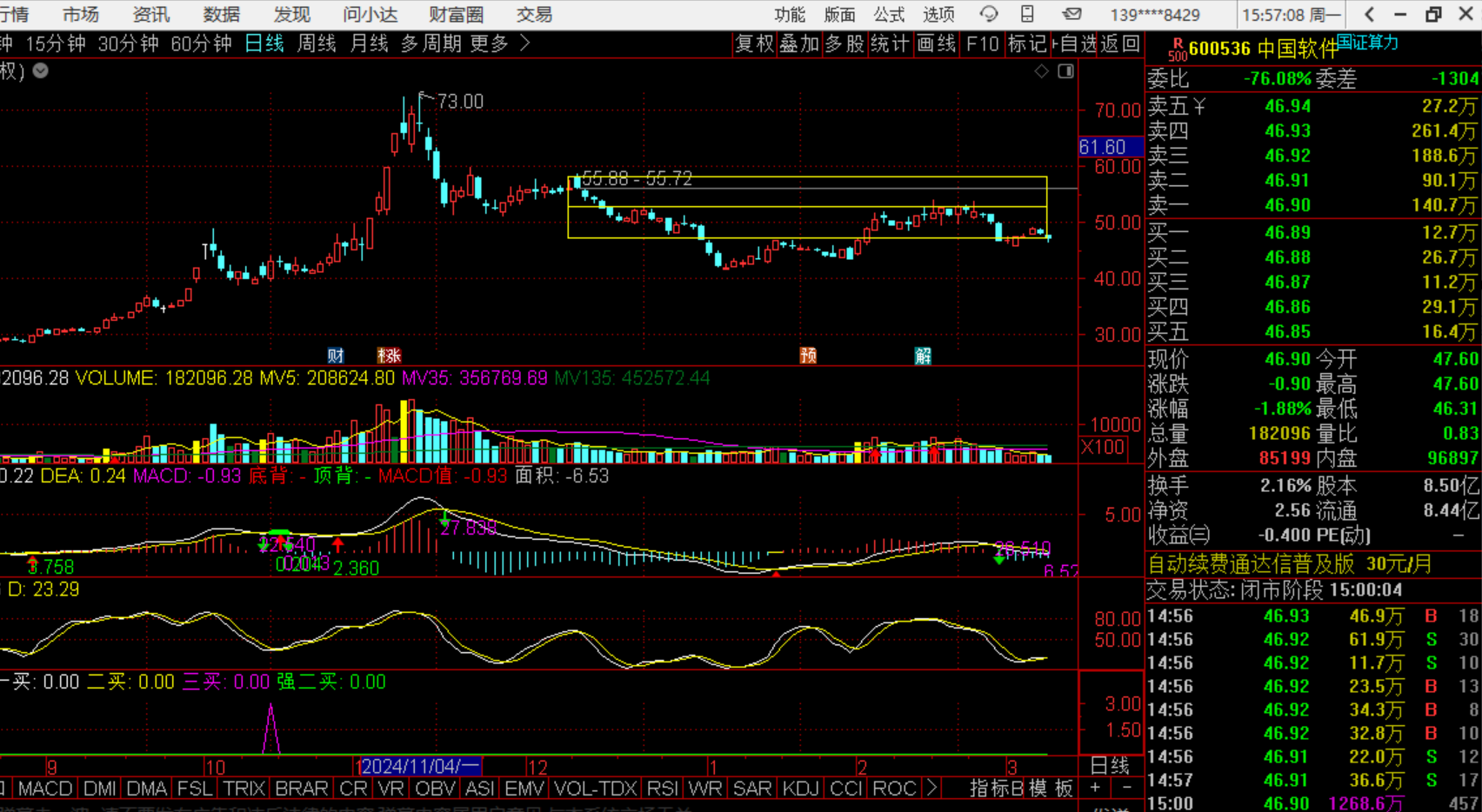This screenshot has width=1482, height=812.
Task: Click the 预 forecast marker on chart
Action: pyautogui.click(x=808, y=355)
